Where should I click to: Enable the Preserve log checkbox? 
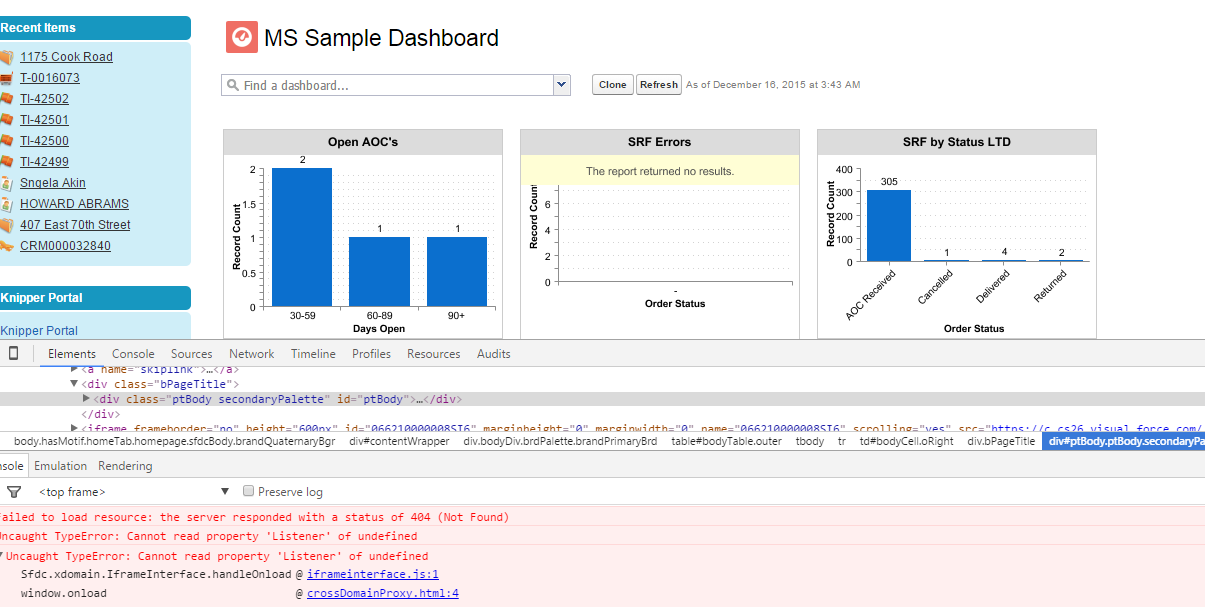coord(249,491)
